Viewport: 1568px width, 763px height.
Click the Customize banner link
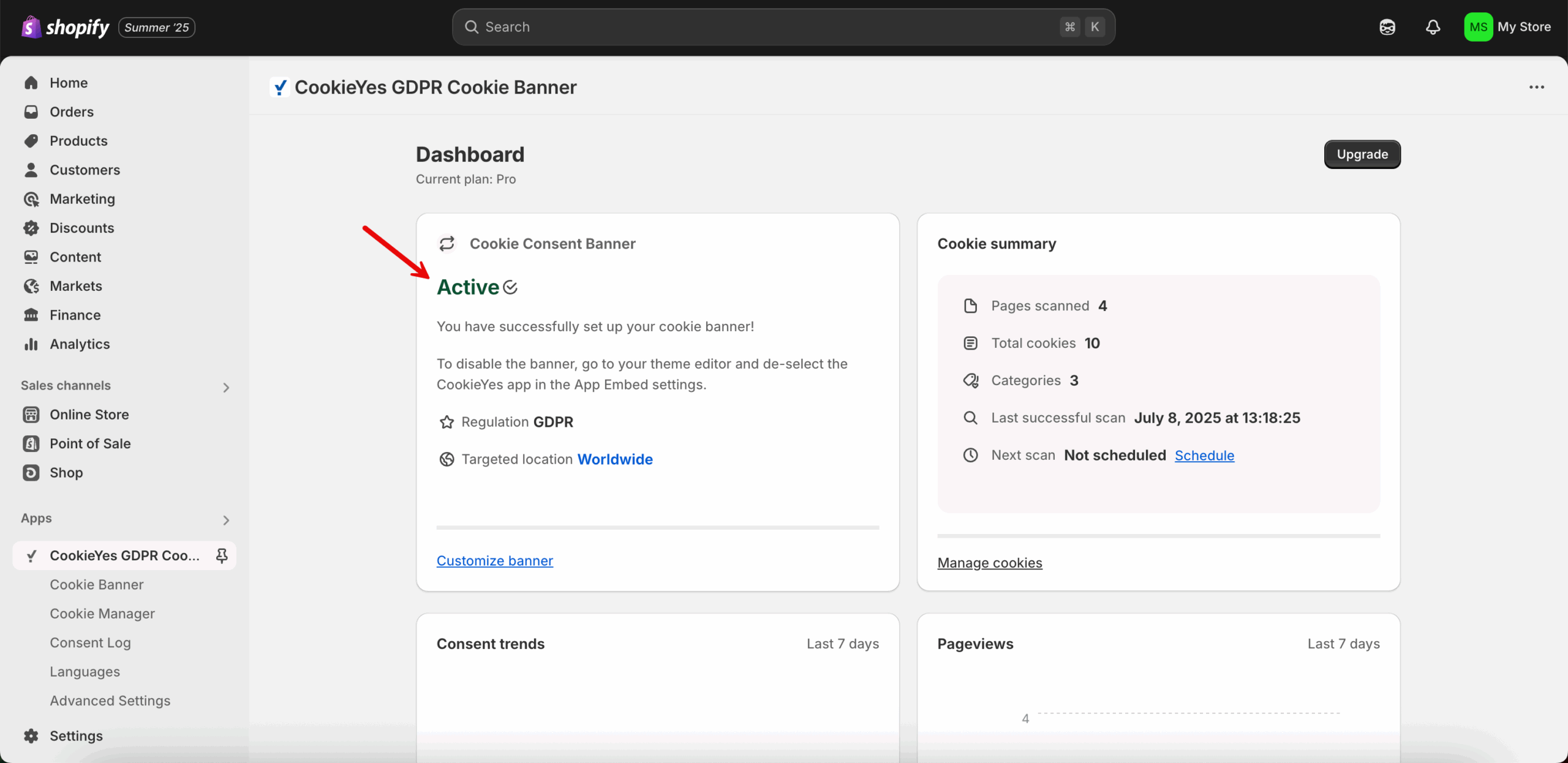point(495,561)
